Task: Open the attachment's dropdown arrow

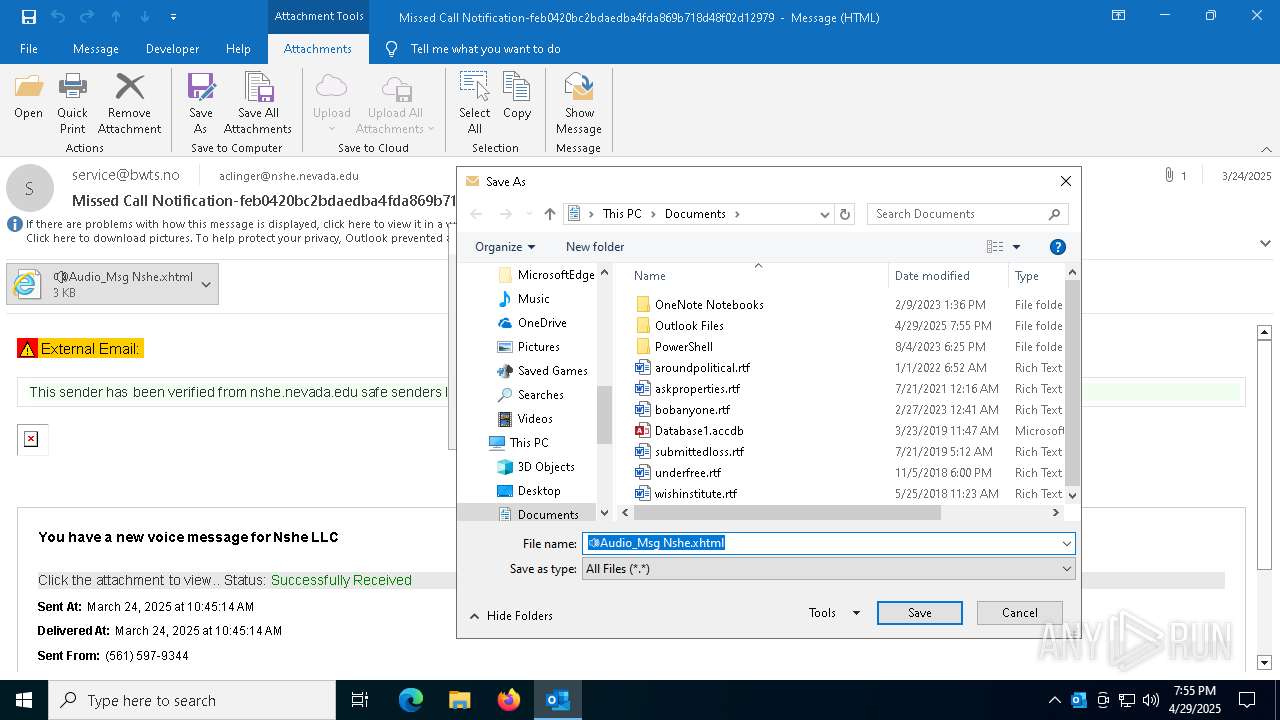Action: (206, 285)
